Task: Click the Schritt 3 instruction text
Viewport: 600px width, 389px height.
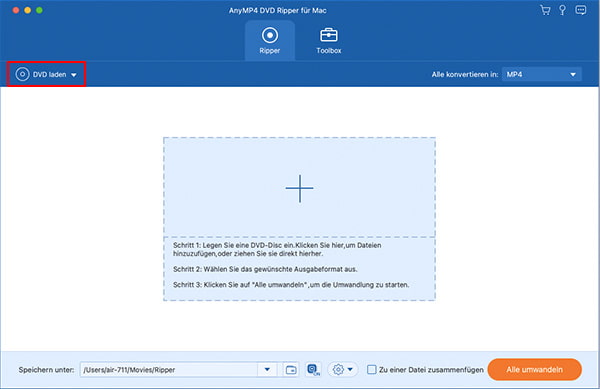Action: [x=291, y=285]
